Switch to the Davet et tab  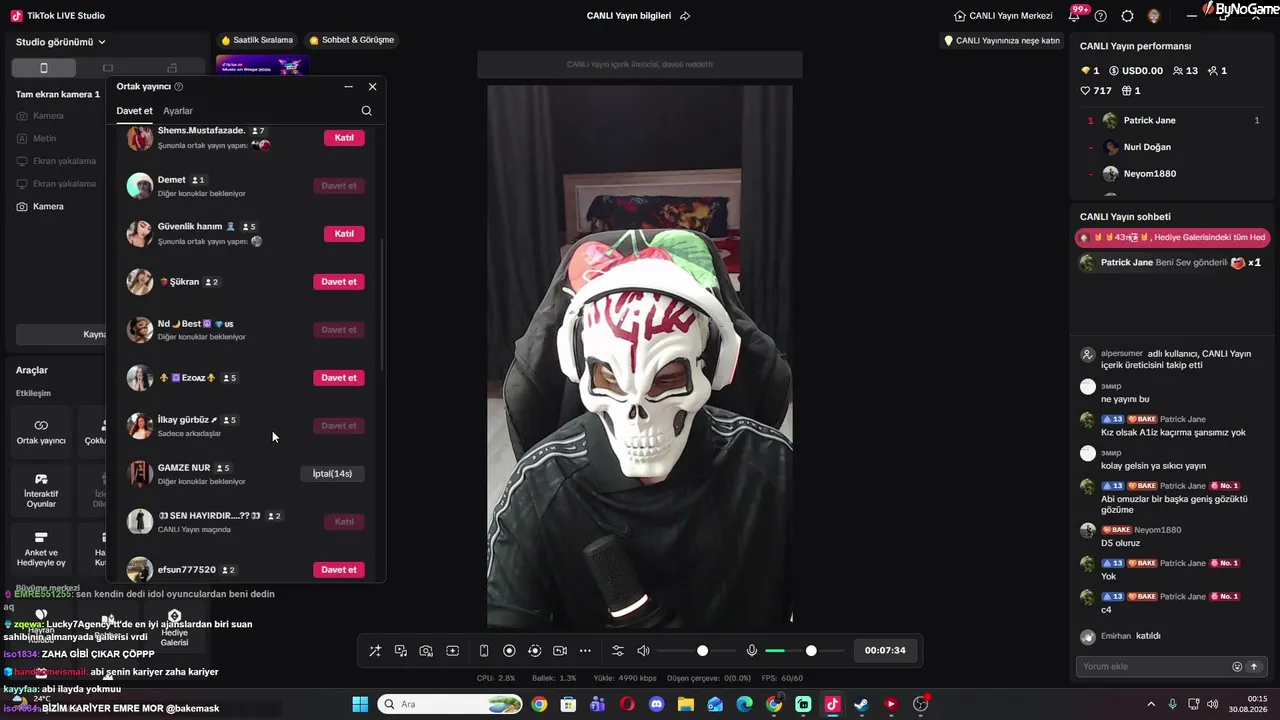(x=134, y=111)
